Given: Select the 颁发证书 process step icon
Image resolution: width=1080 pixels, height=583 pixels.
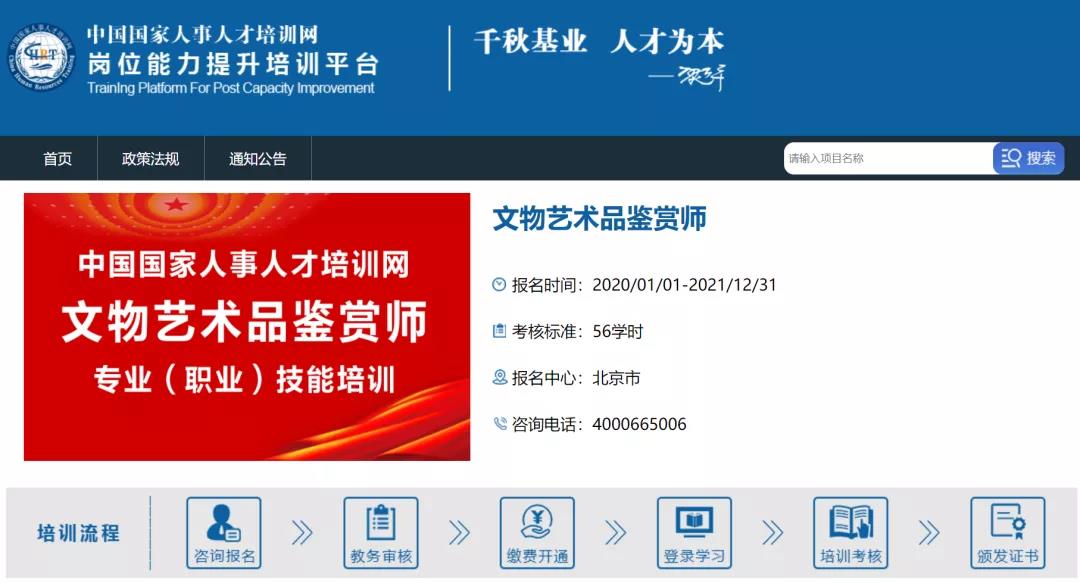Looking at the screenshot, I should [1008, 533].
